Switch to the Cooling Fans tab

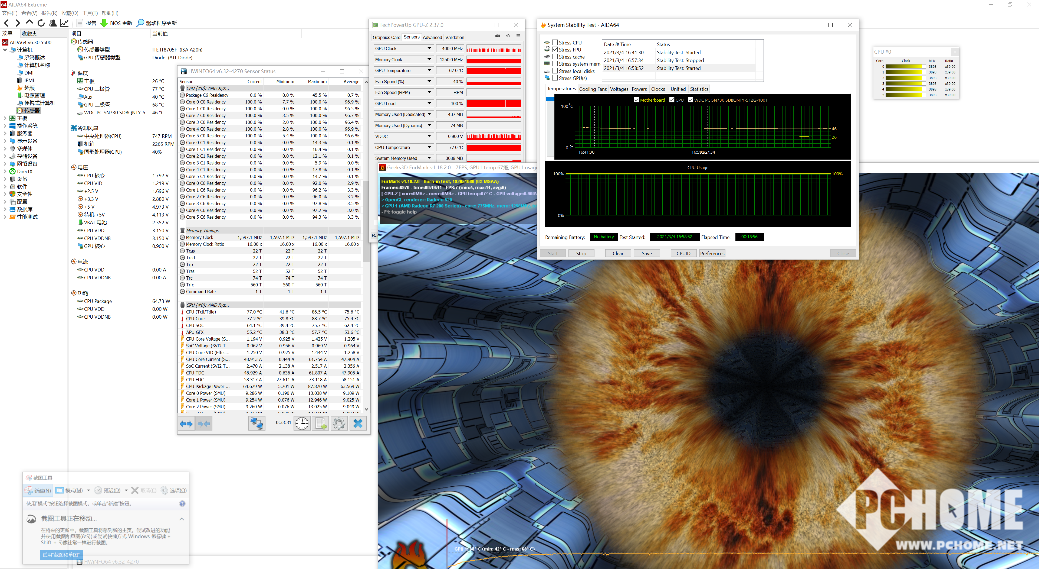(x=592, y=89)
